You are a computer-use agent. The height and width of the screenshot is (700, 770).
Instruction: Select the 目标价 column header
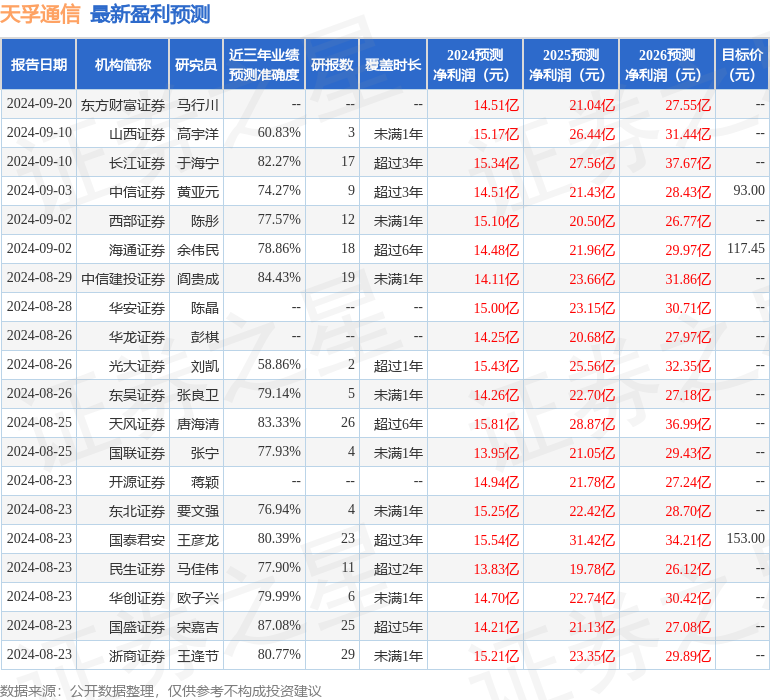tap(742, 65)
